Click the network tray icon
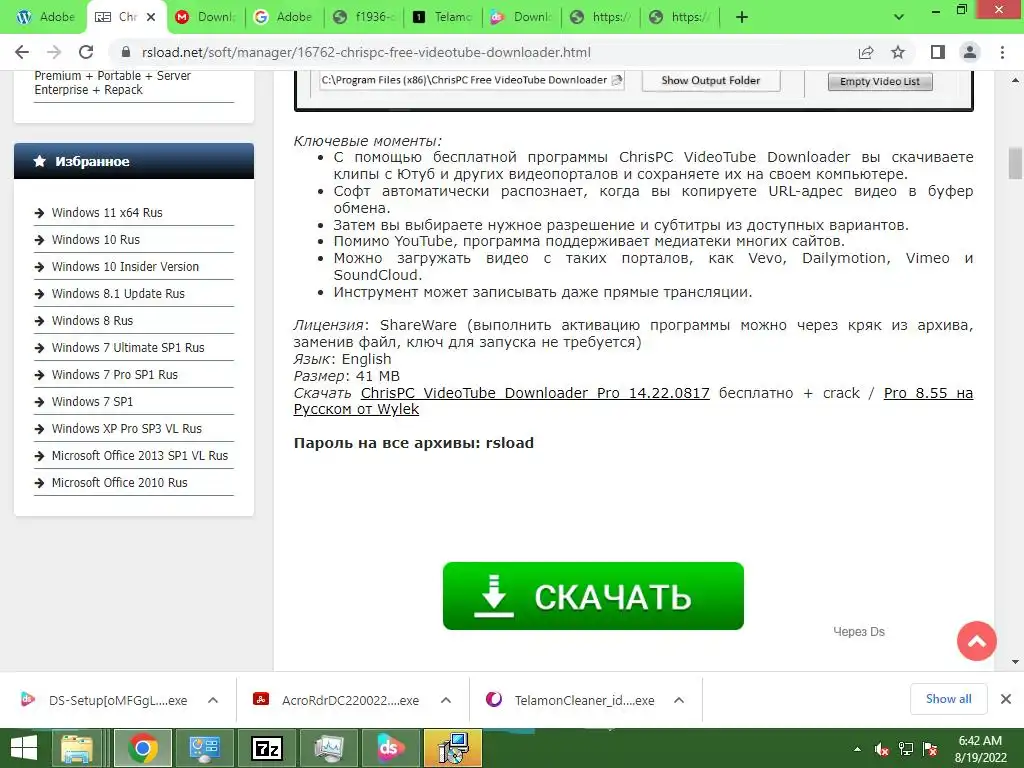Screen dimensions: 1024x768 (906, 749)
